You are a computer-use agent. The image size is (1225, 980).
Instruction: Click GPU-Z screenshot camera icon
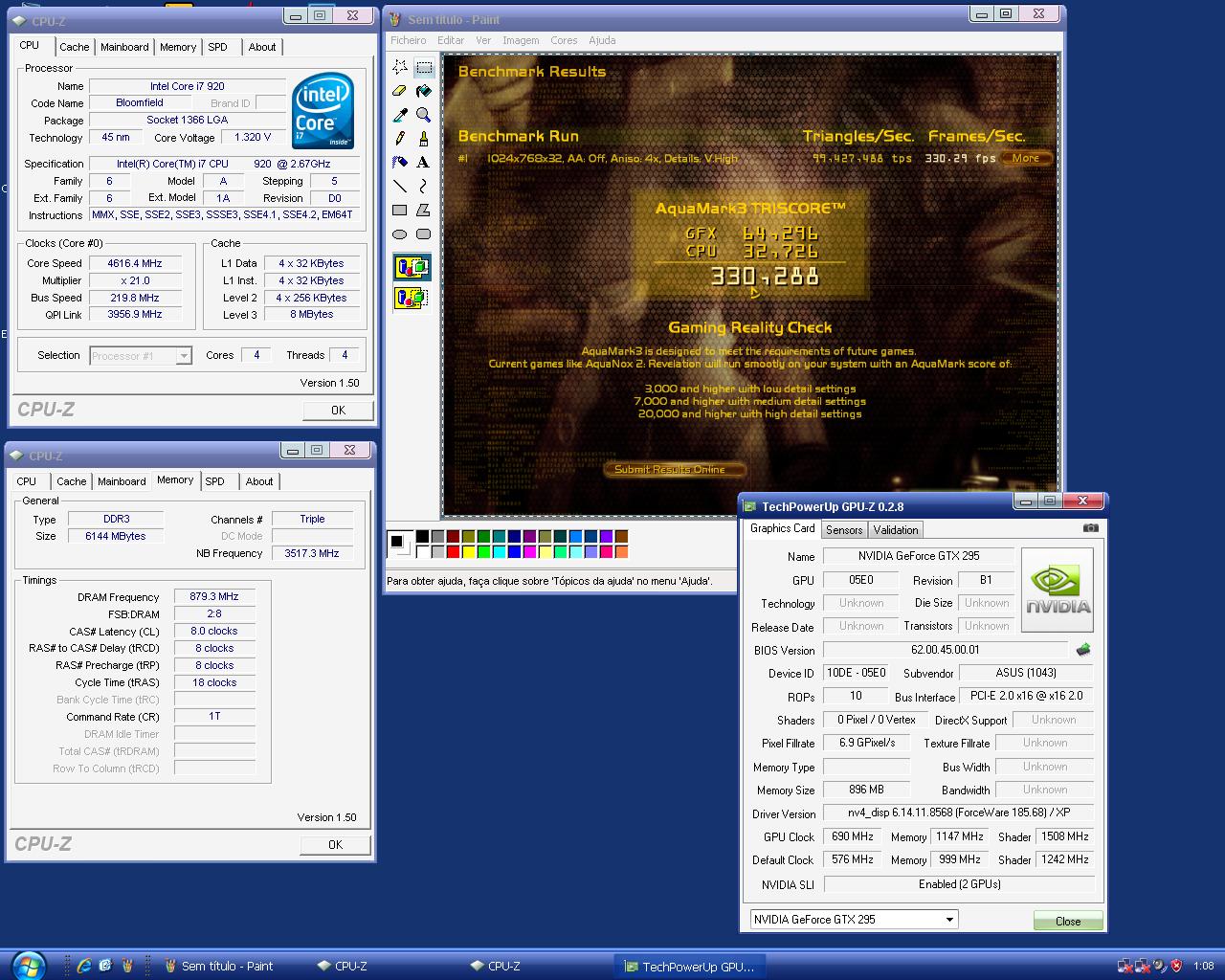[x=1090, y=527]
